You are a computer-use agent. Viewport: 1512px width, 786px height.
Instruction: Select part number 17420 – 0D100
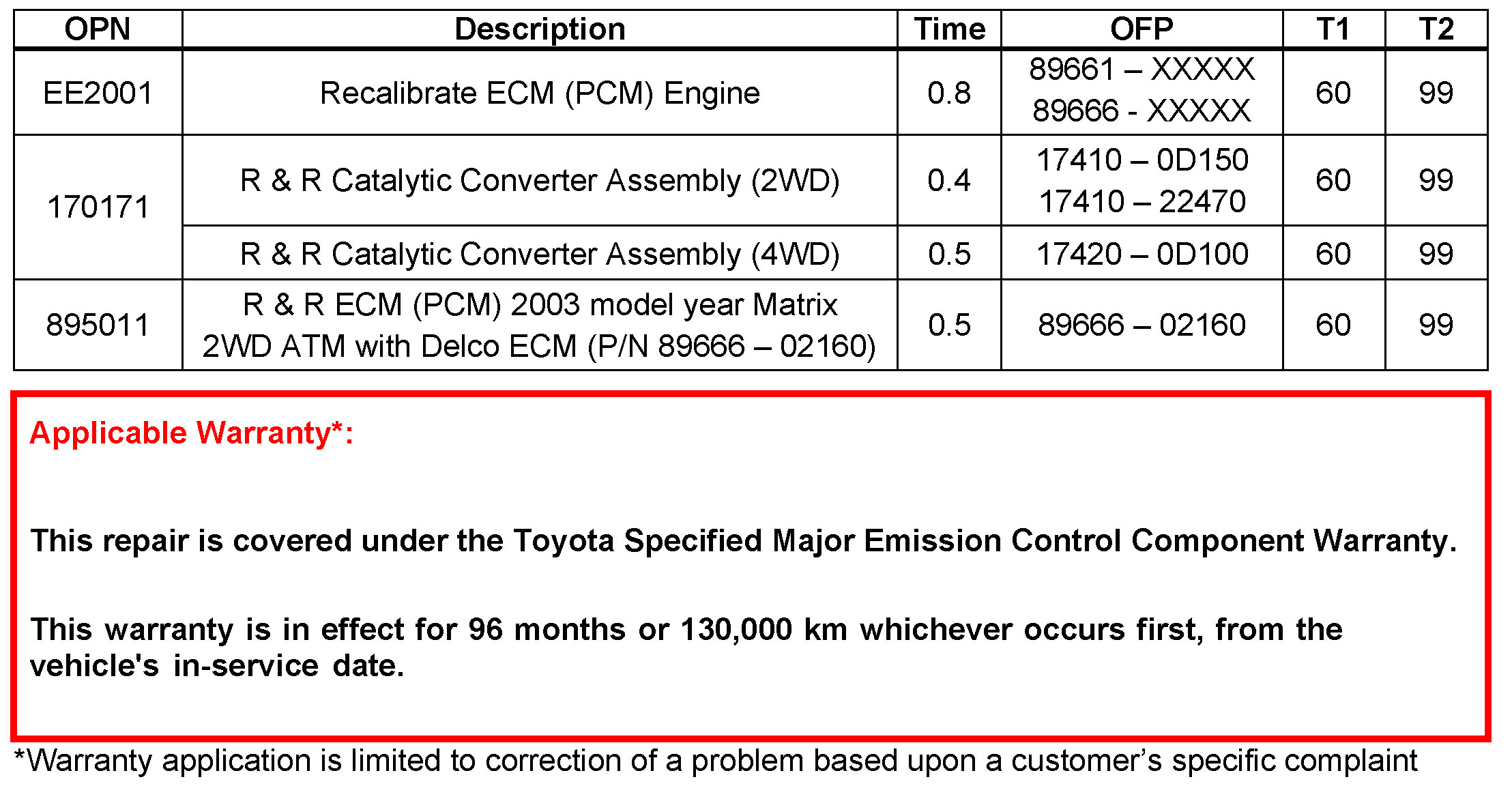(x=1142, y=254)
